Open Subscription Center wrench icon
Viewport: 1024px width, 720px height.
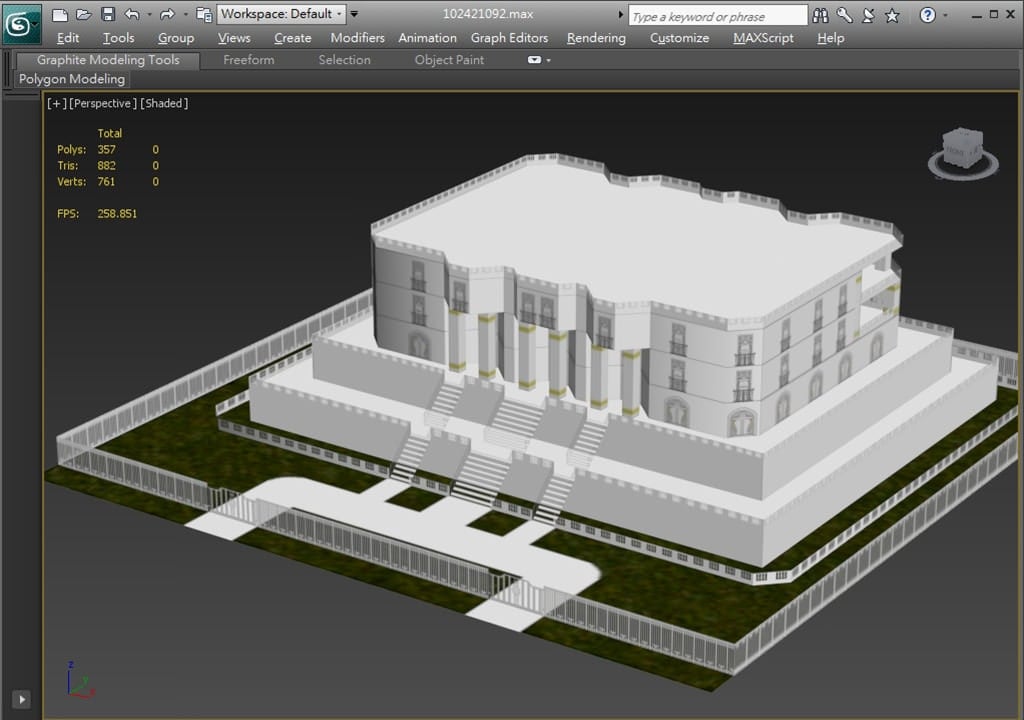click(x=844, y=15)
